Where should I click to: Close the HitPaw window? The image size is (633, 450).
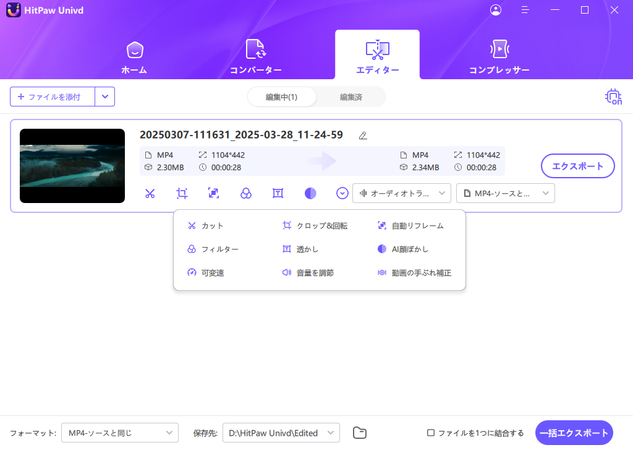(x=614, y=10)
